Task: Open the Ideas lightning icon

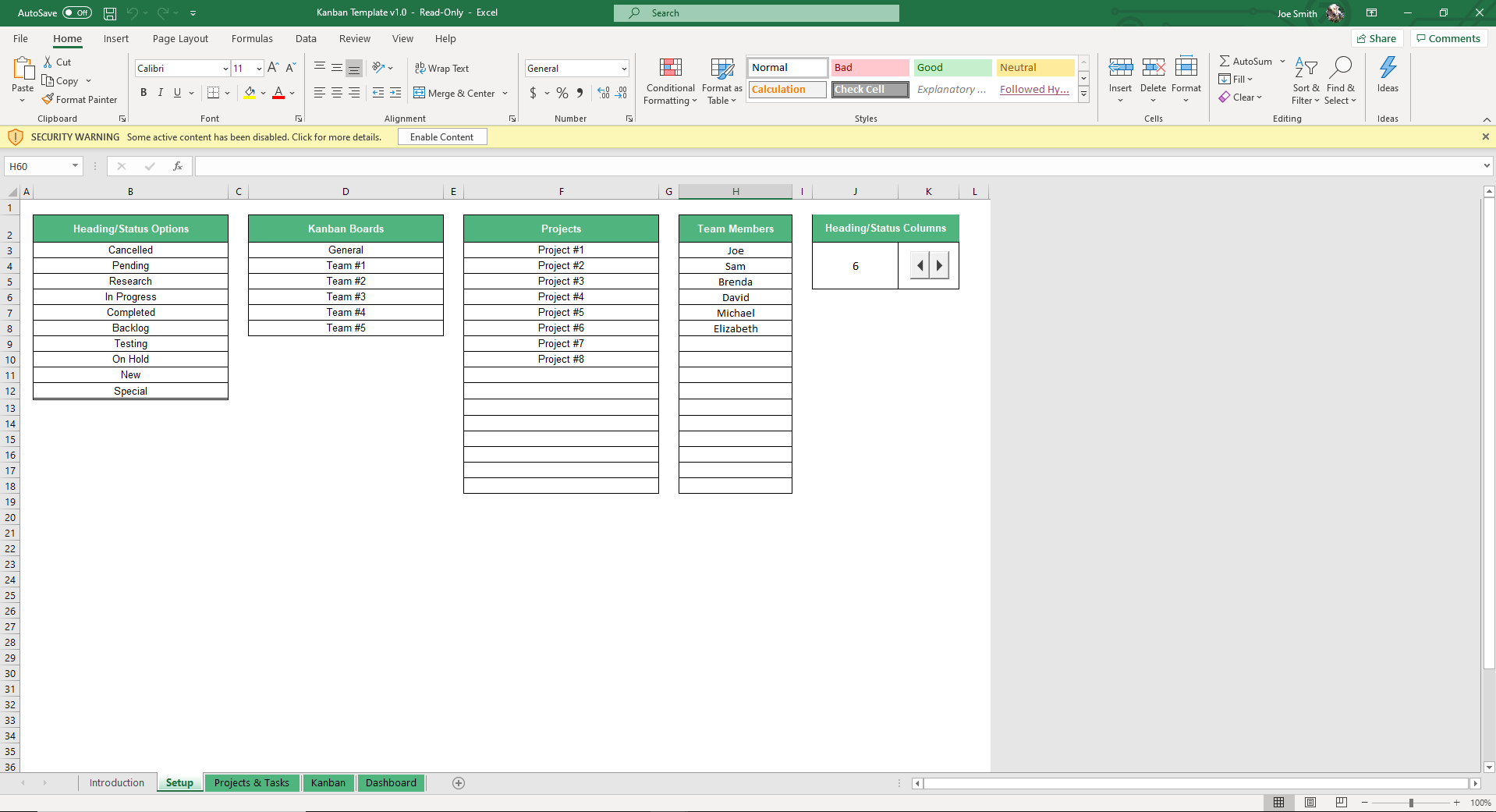Action: click(x=1388, y=68)
